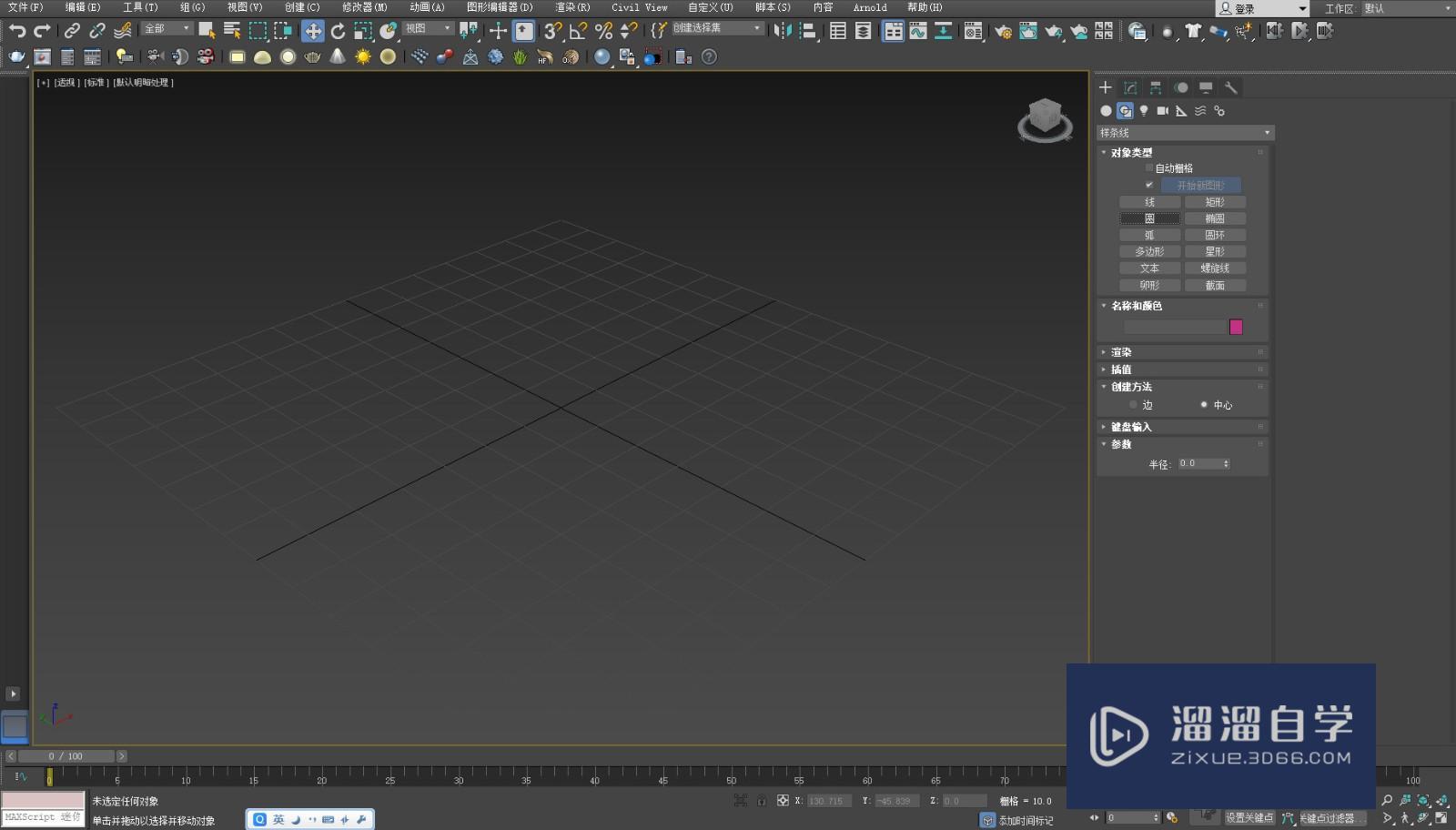Select the 边 creation method radio button
The width and height of the screenshot is (1456, 830).
[1133, 405]
